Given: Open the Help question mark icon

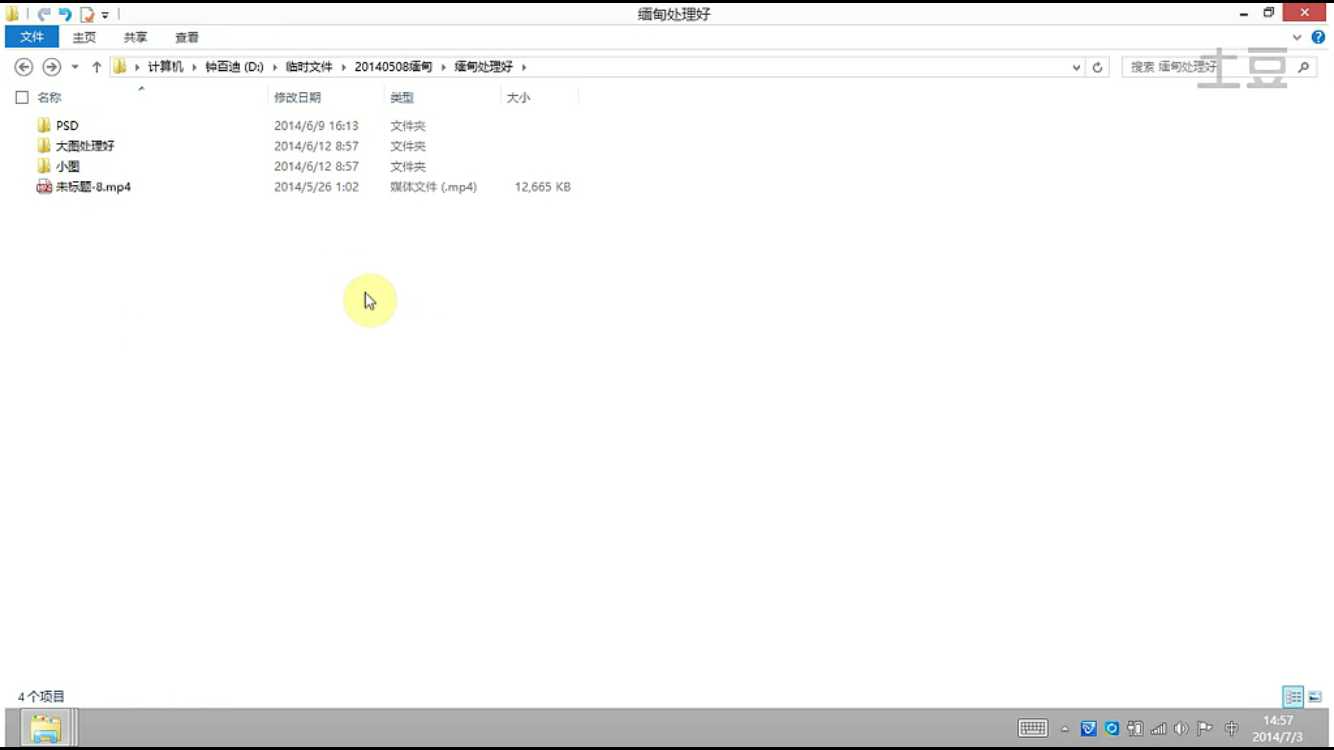Looking at the screenshot, I should [1318, 37].
